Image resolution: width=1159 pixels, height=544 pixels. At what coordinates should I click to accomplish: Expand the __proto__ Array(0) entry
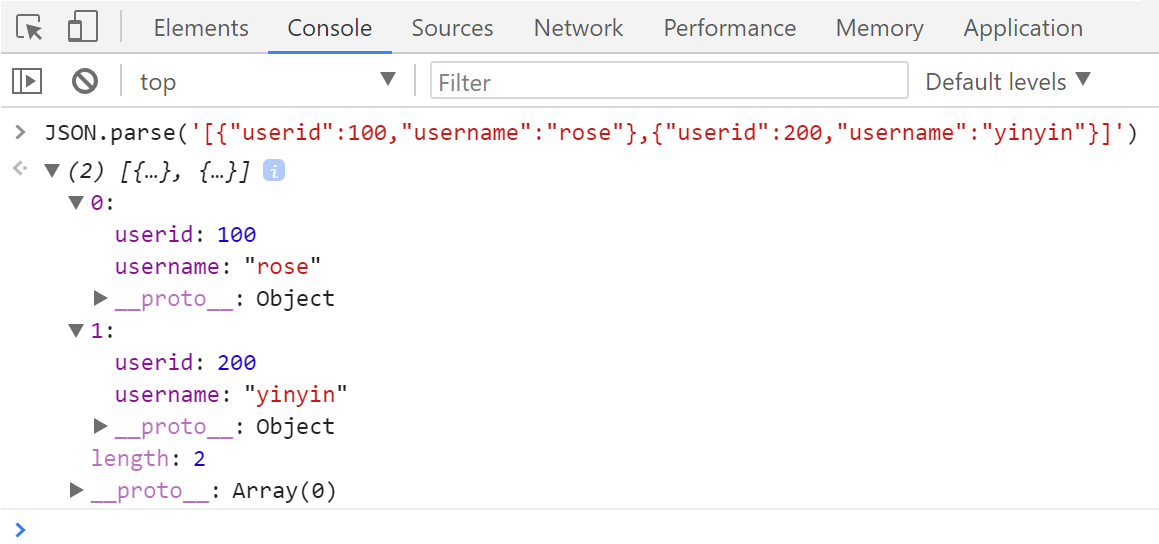(x=76, y=490)
